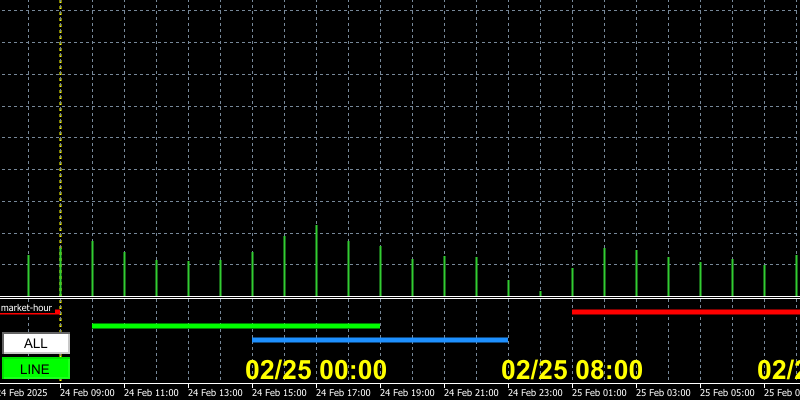
Task: Click the 02/25 08:00 yellow time label
Action: click(572, 370)
